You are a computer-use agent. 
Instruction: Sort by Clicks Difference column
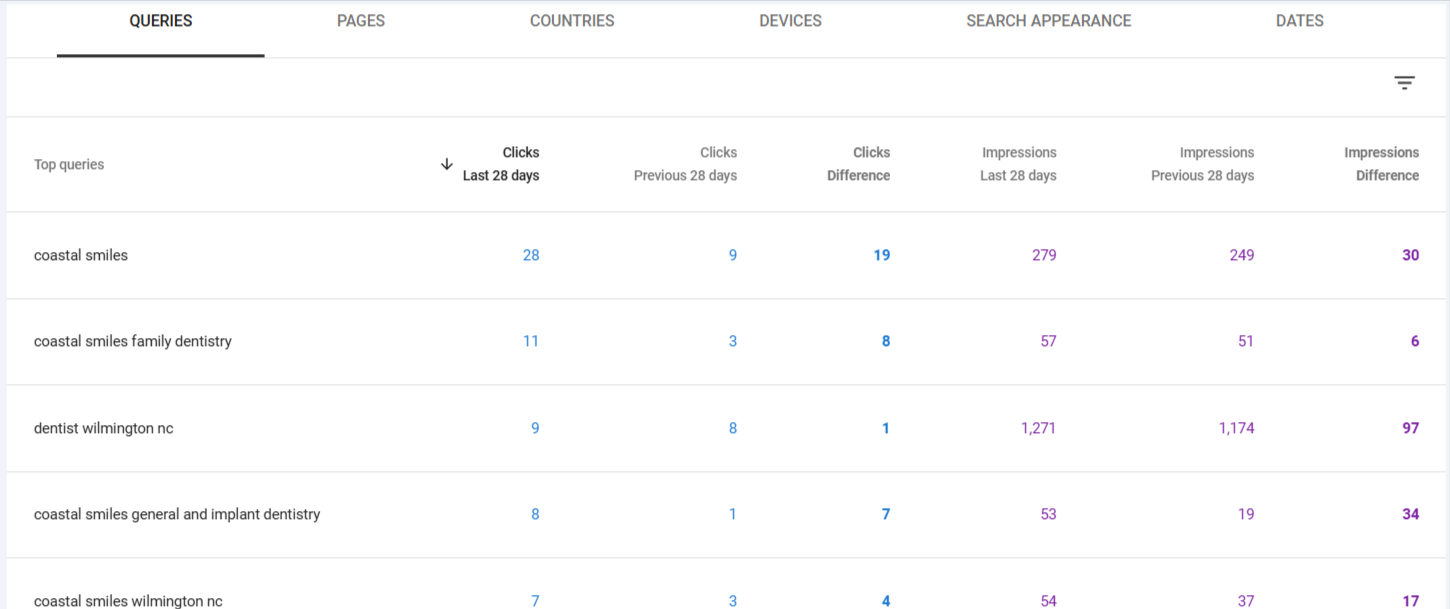(x=859, y=164)
